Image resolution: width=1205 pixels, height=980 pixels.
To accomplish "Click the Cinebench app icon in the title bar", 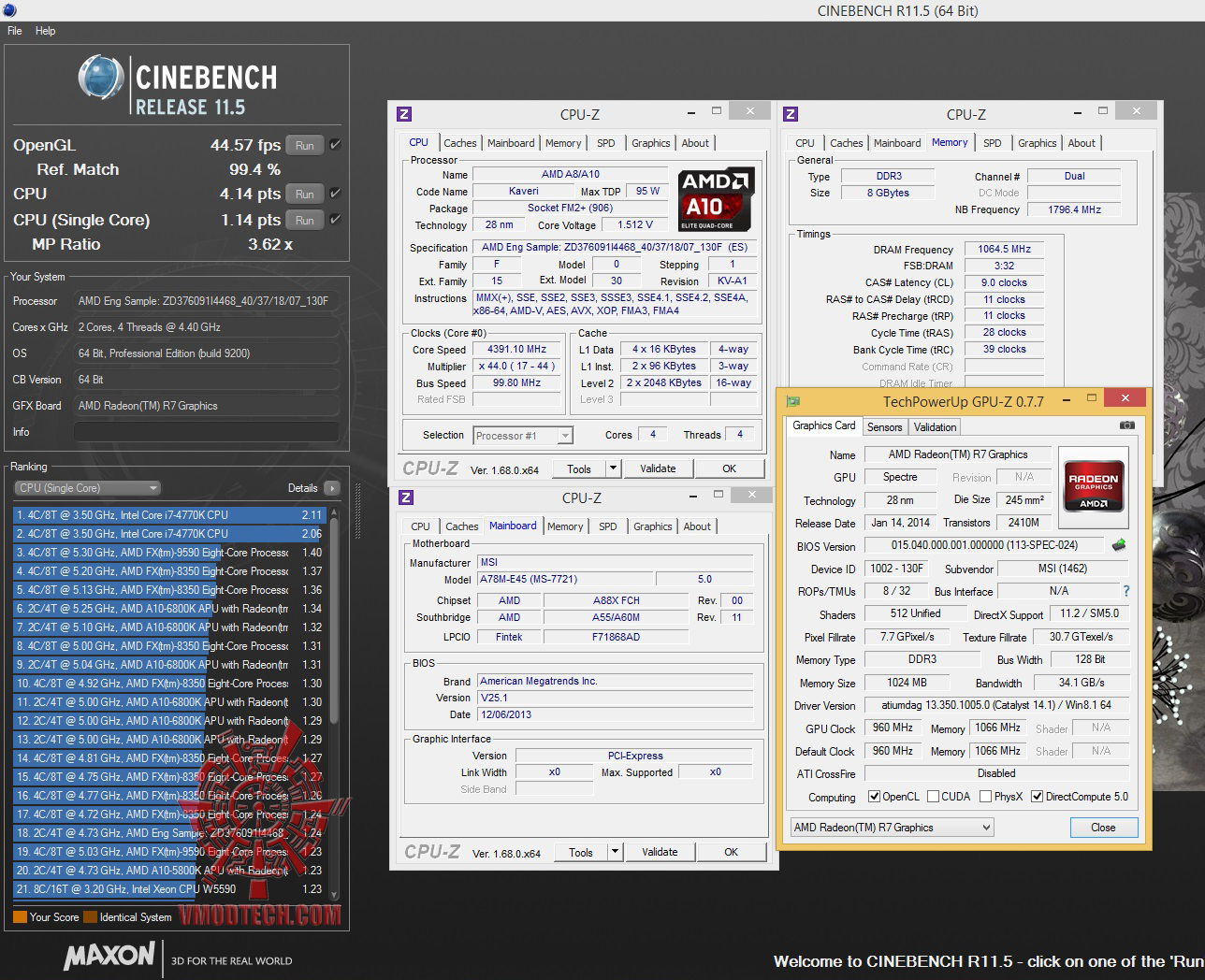I will 8,10.
